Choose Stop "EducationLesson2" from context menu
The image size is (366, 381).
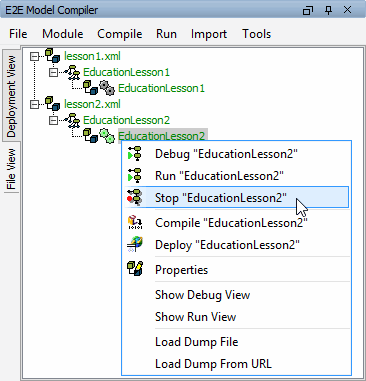pyautogui.click(x=237, y=197)
